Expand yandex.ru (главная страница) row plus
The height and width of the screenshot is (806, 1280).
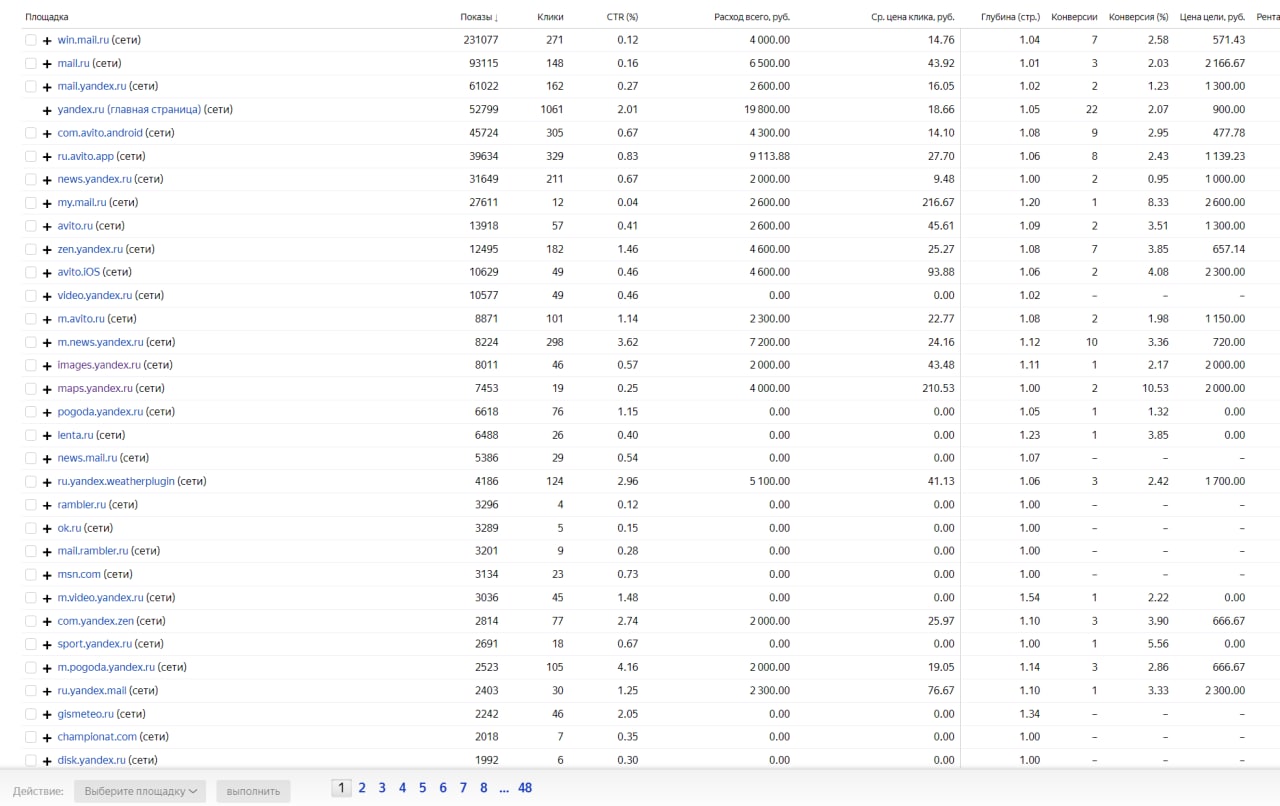click(x=47, y=110)
